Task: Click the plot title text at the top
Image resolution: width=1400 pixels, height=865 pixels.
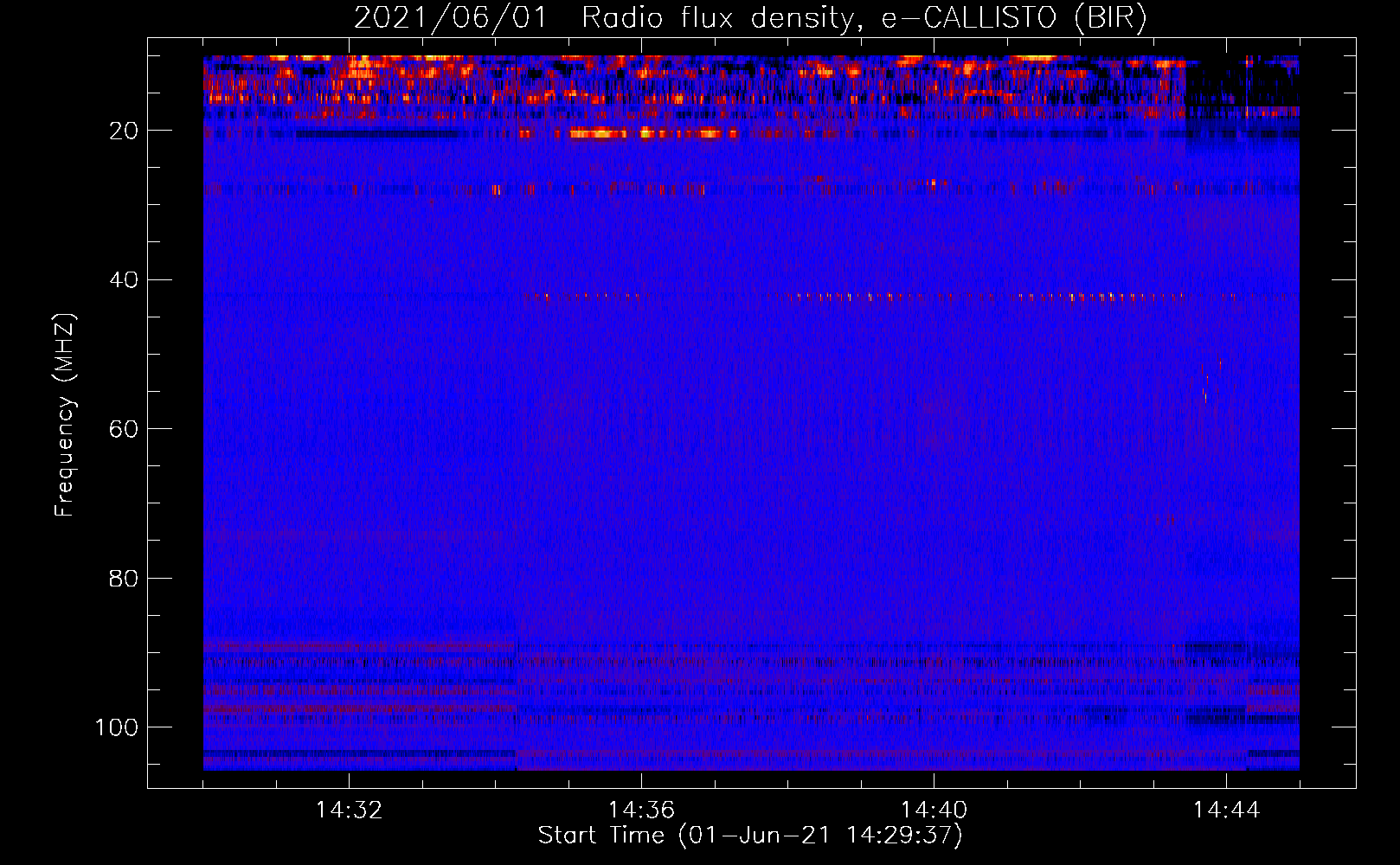Action: [750, 17]
